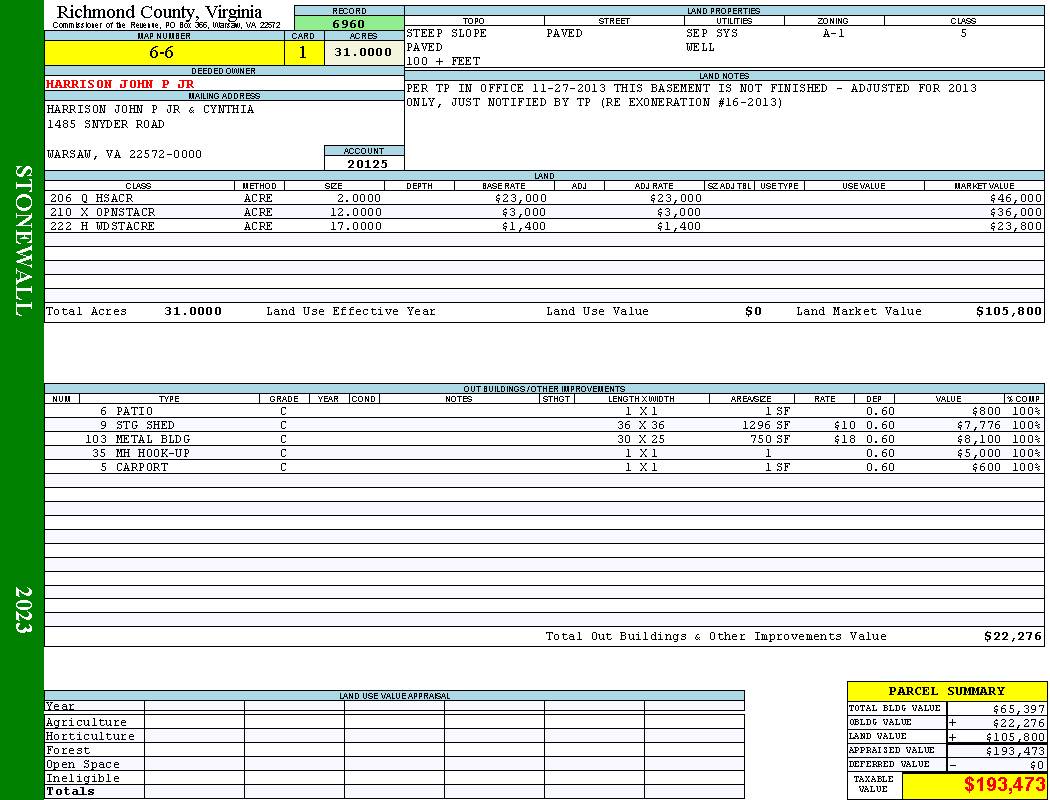Click PATIO value $800
This screenshot has height=800, width=1050.
986,412
